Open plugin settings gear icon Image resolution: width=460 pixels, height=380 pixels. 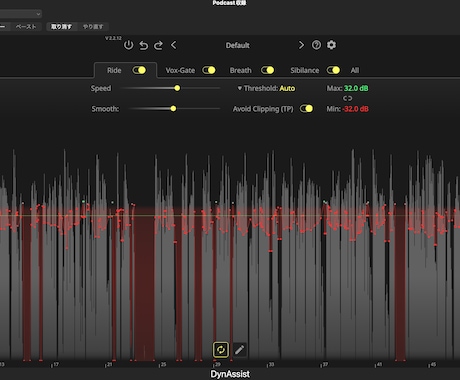click(x=331, y=45)
